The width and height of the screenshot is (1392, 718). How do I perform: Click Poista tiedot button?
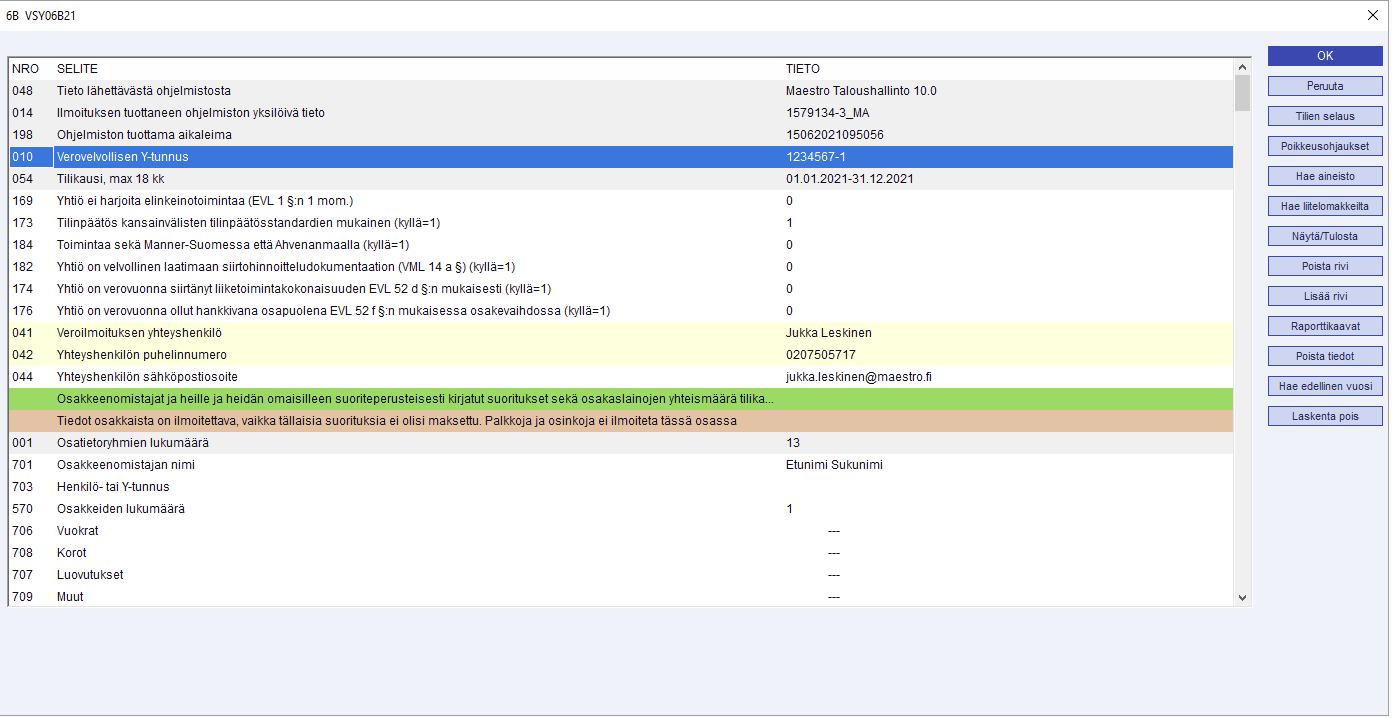pos(1324,356)
